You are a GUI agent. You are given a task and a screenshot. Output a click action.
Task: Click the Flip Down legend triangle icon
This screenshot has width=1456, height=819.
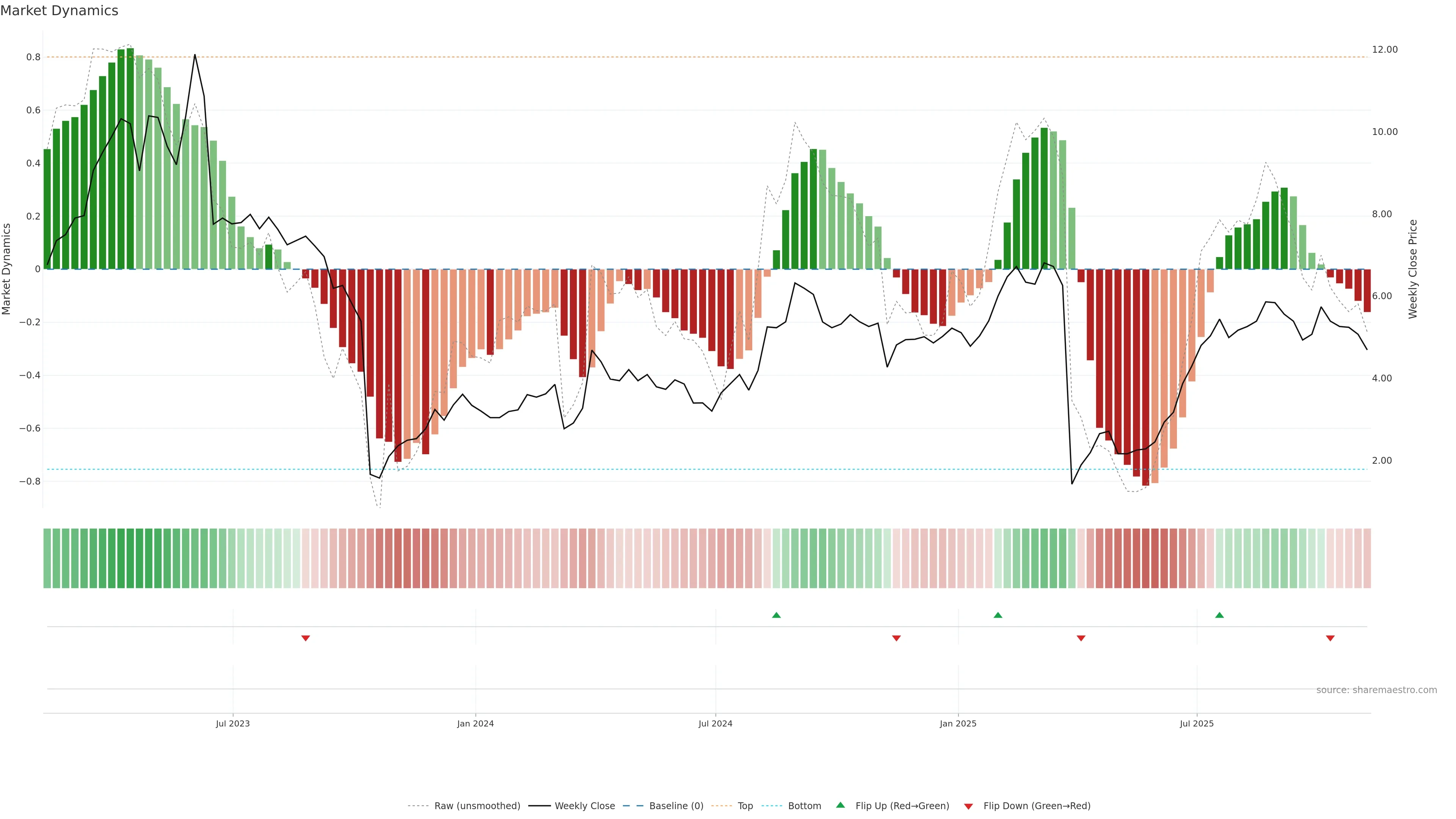pyautogui.click(x=968, y=806)
